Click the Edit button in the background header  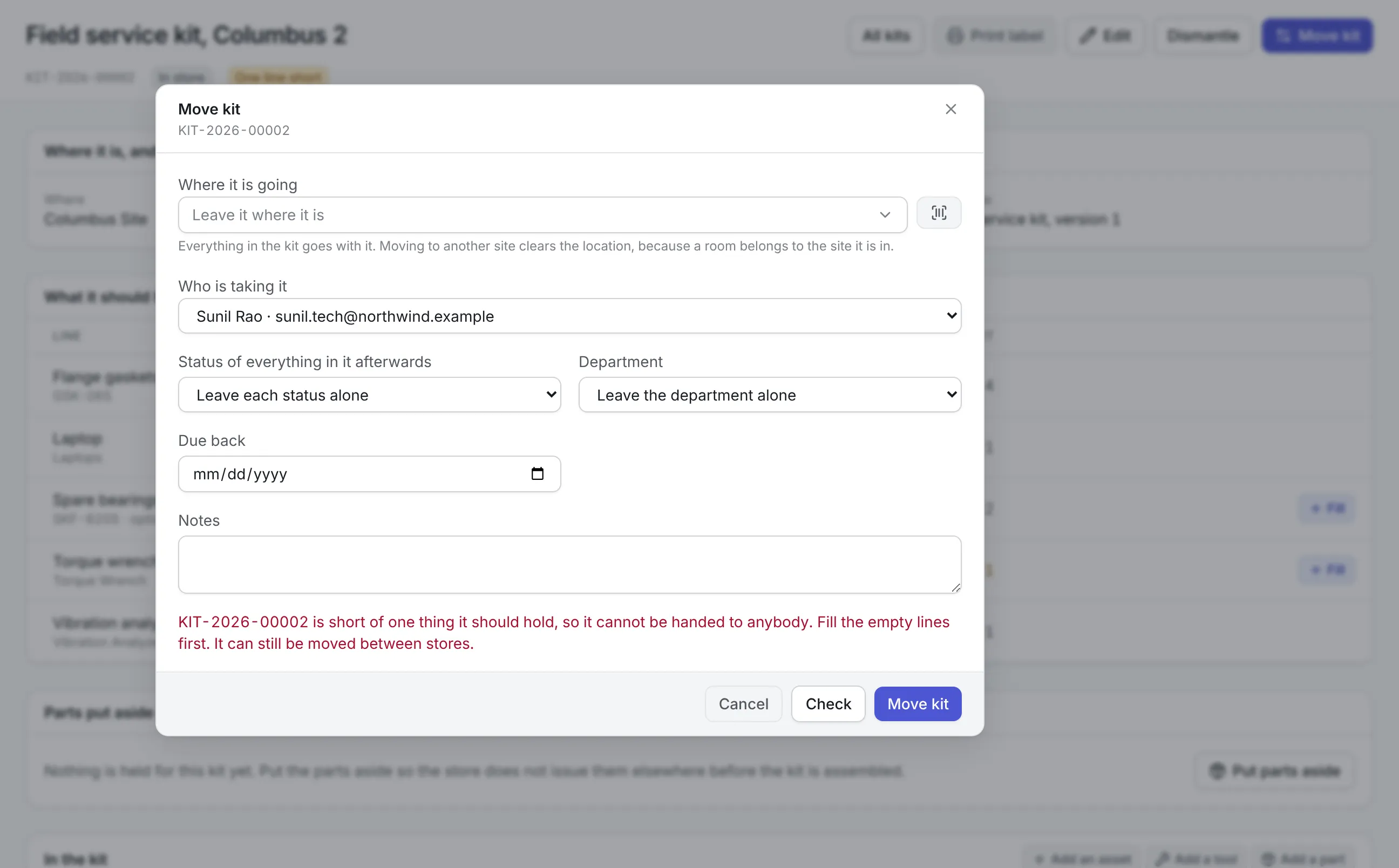pos(1105,36)
